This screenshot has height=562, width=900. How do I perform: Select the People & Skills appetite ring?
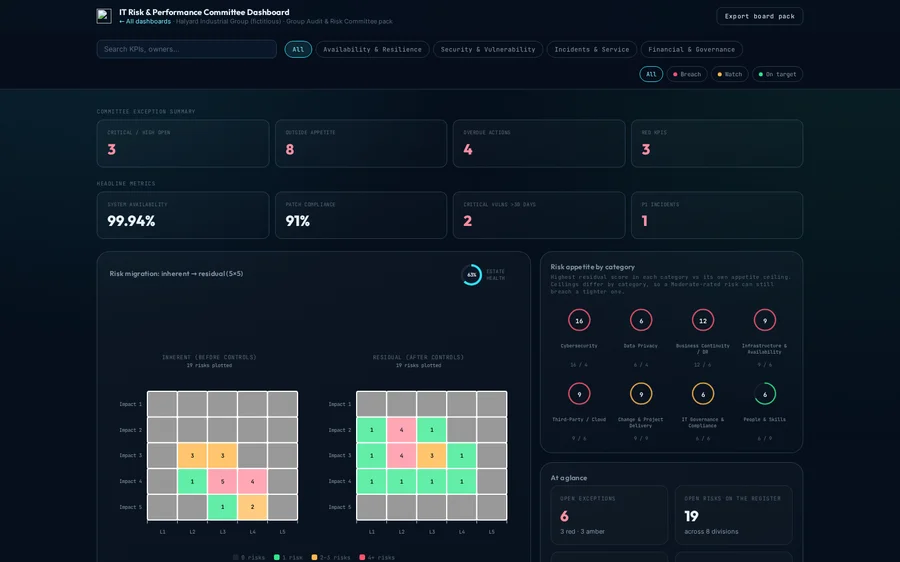click(765, 394)
